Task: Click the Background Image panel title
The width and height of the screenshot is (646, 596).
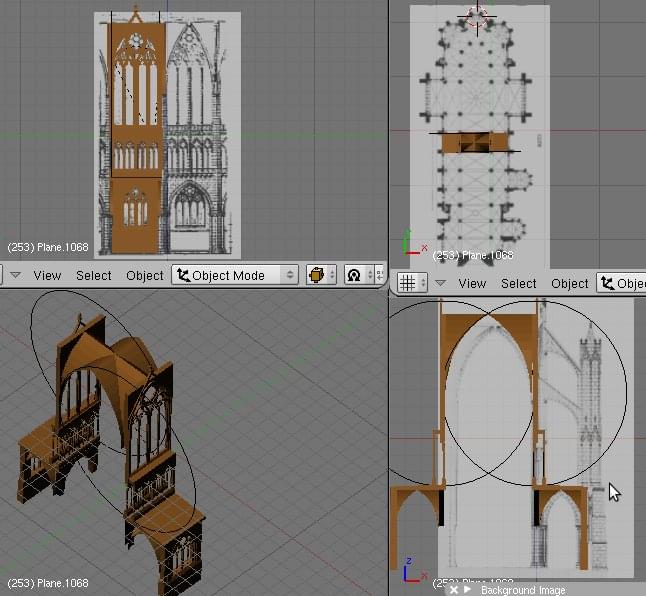Action: coord(523,590)
